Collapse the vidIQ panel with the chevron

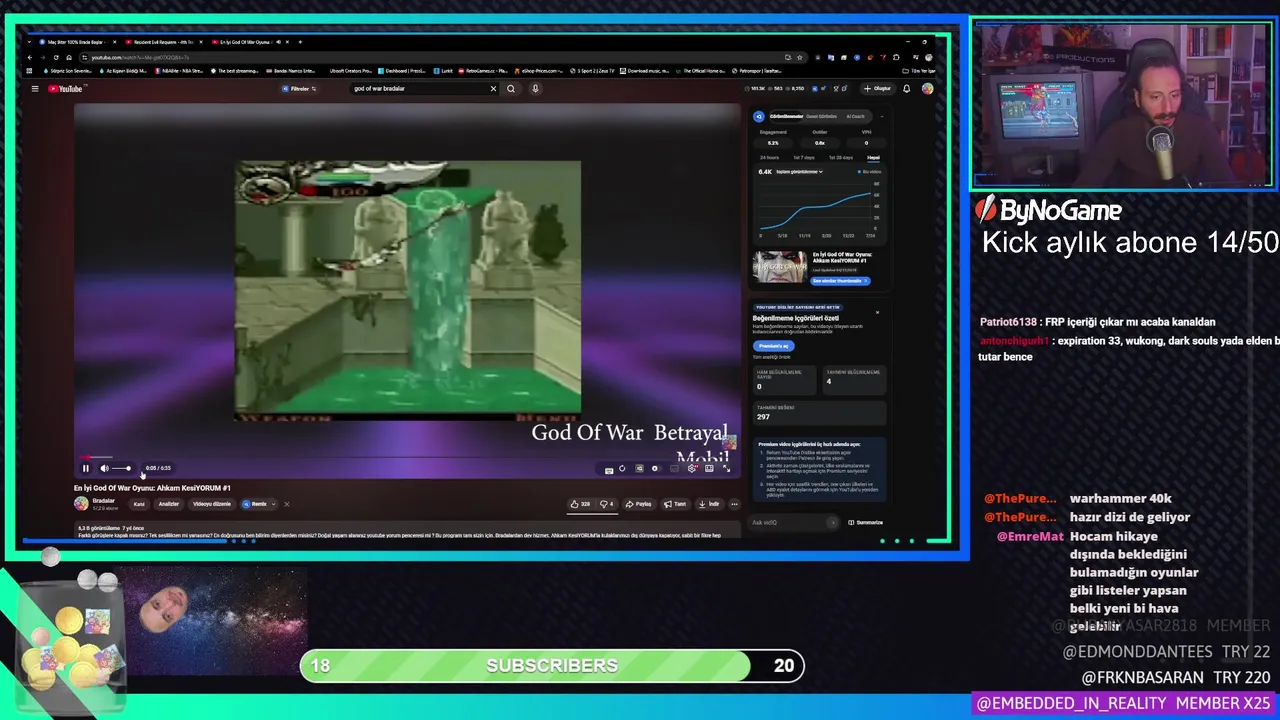(x=881, y=116)
